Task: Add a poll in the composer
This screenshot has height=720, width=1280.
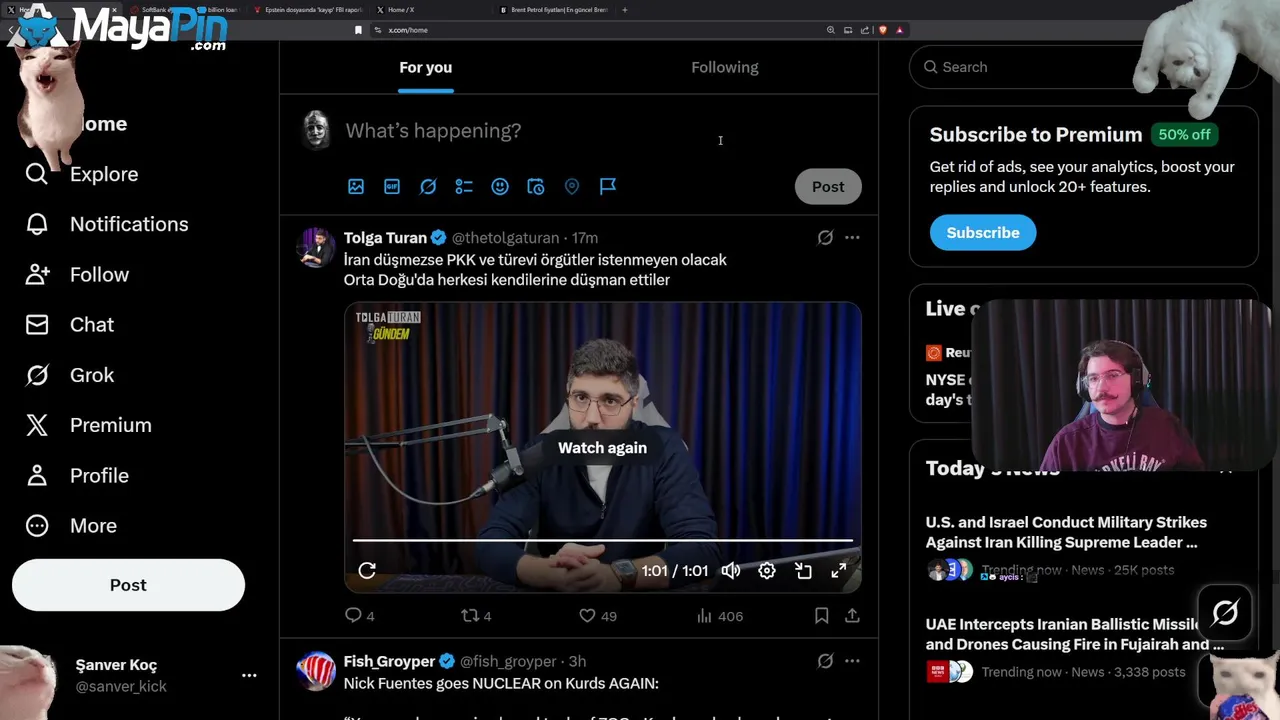Action: [464, 186]
